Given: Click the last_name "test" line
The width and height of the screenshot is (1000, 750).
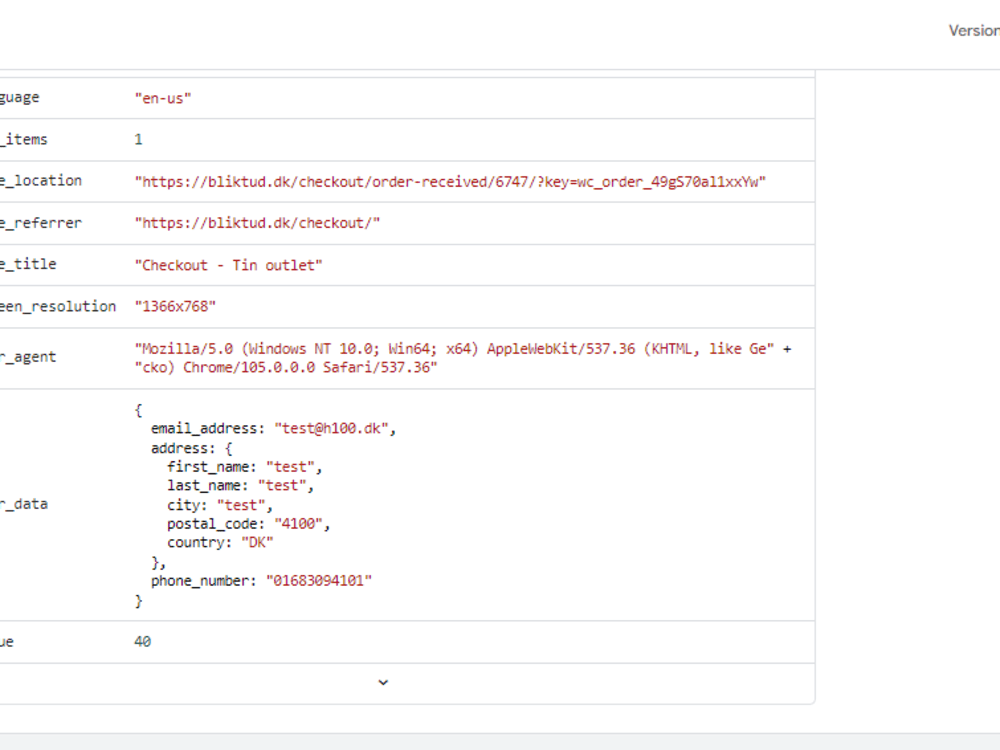Looking at the screenshot, I should pyautogui.click(x=241, y=485).
